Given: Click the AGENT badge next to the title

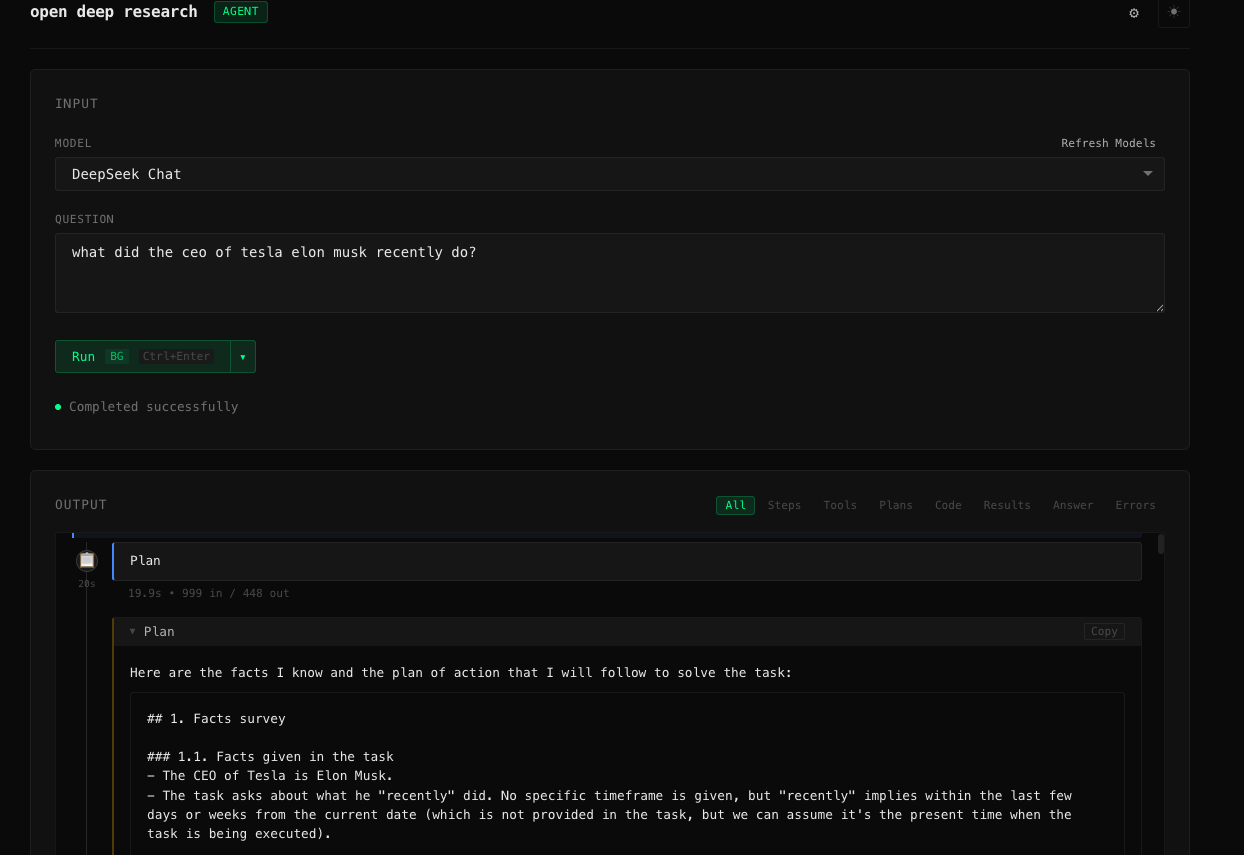Looking at the screenshot, I should coord(240,12).
